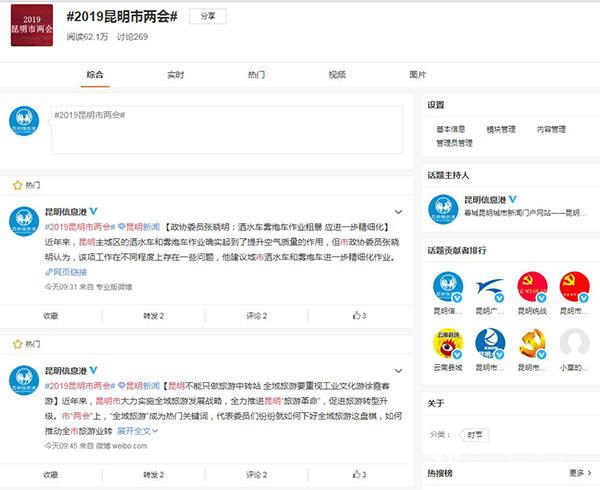This screenshot has width=600, height=490.
Task: Click the 分享 button beside the topic title
Action: tap(206, 17)
